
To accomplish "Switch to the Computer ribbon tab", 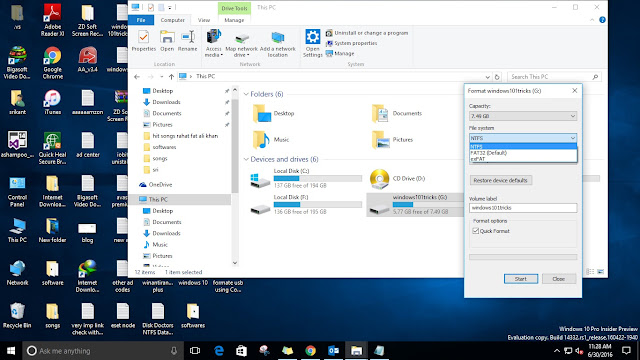I will point(172,20).
